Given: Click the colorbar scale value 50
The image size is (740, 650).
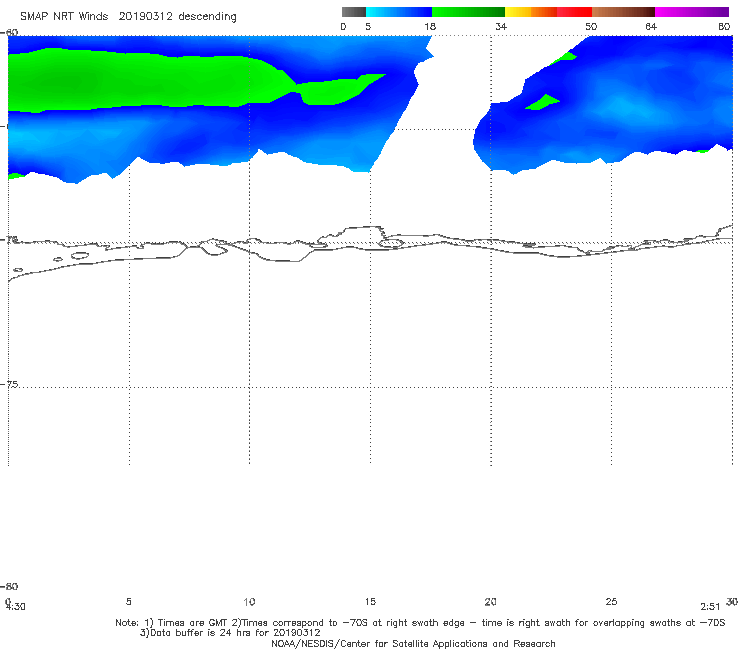Looking at the screenshot, I should point(591,27).
